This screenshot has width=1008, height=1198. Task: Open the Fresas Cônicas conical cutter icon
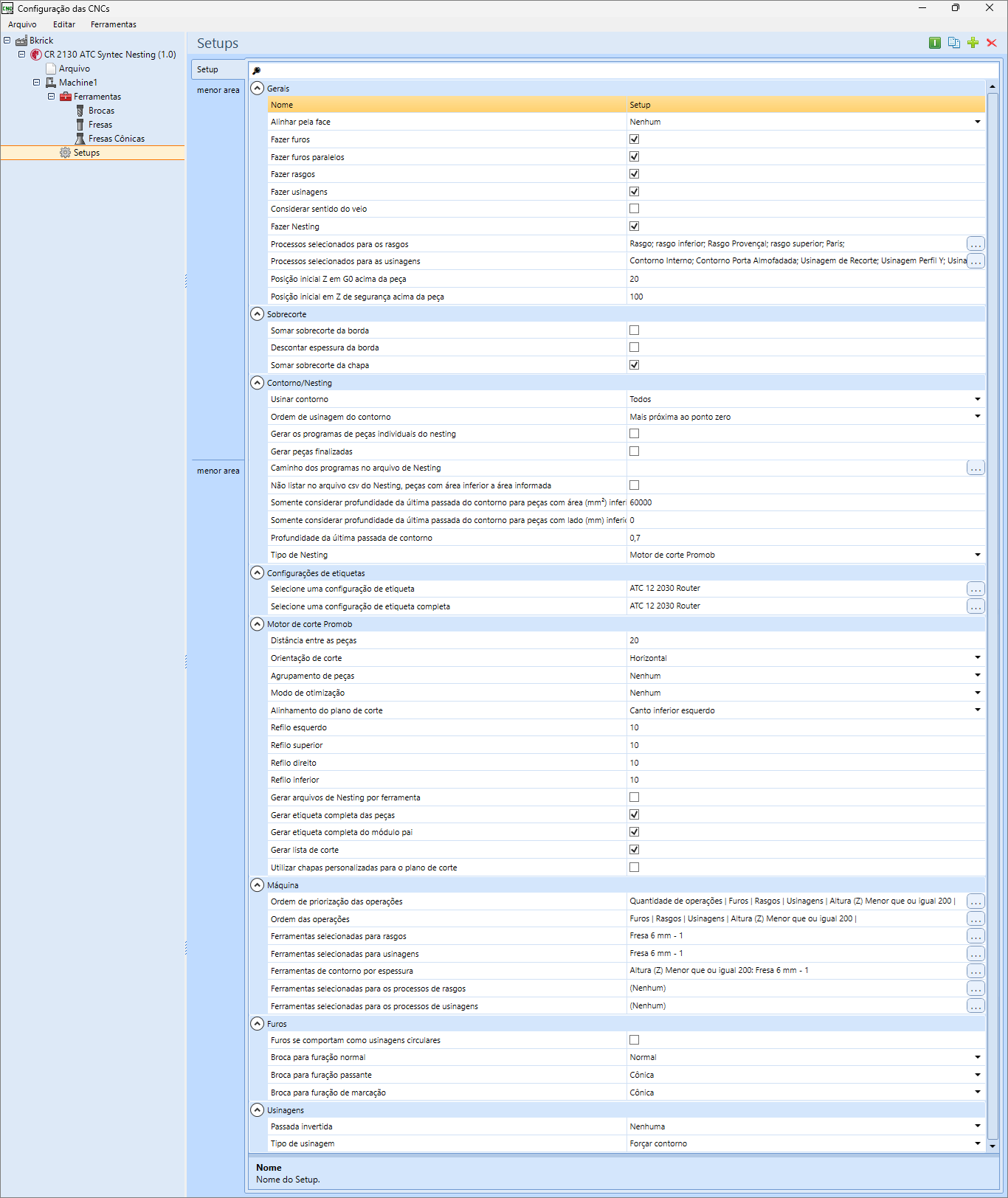(x=80, y=139)
